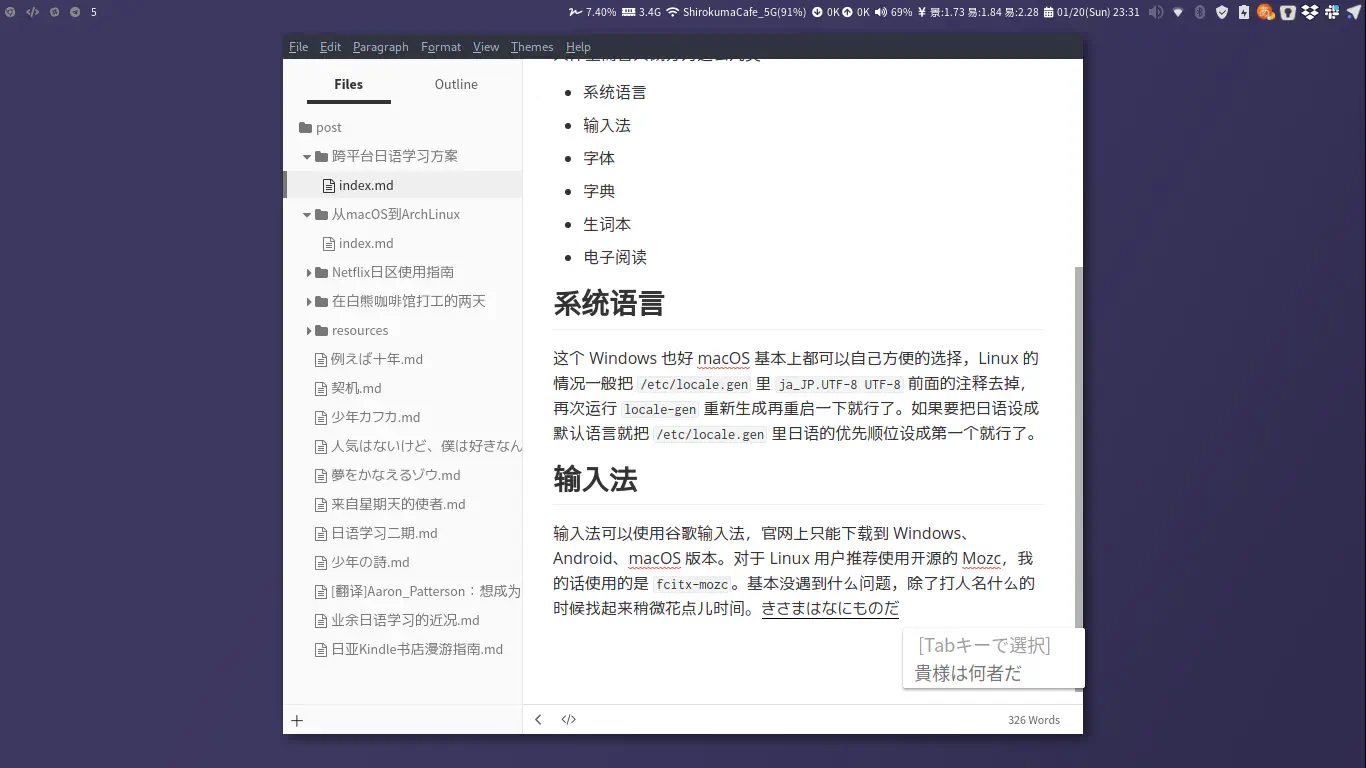
Task: Create a new file using the plus icon
Action: [296, 719]
